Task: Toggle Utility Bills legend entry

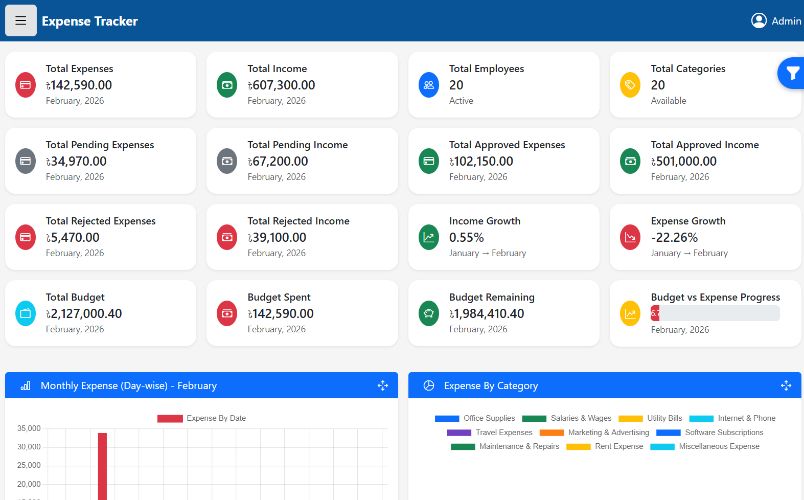Action: [650, 418]
